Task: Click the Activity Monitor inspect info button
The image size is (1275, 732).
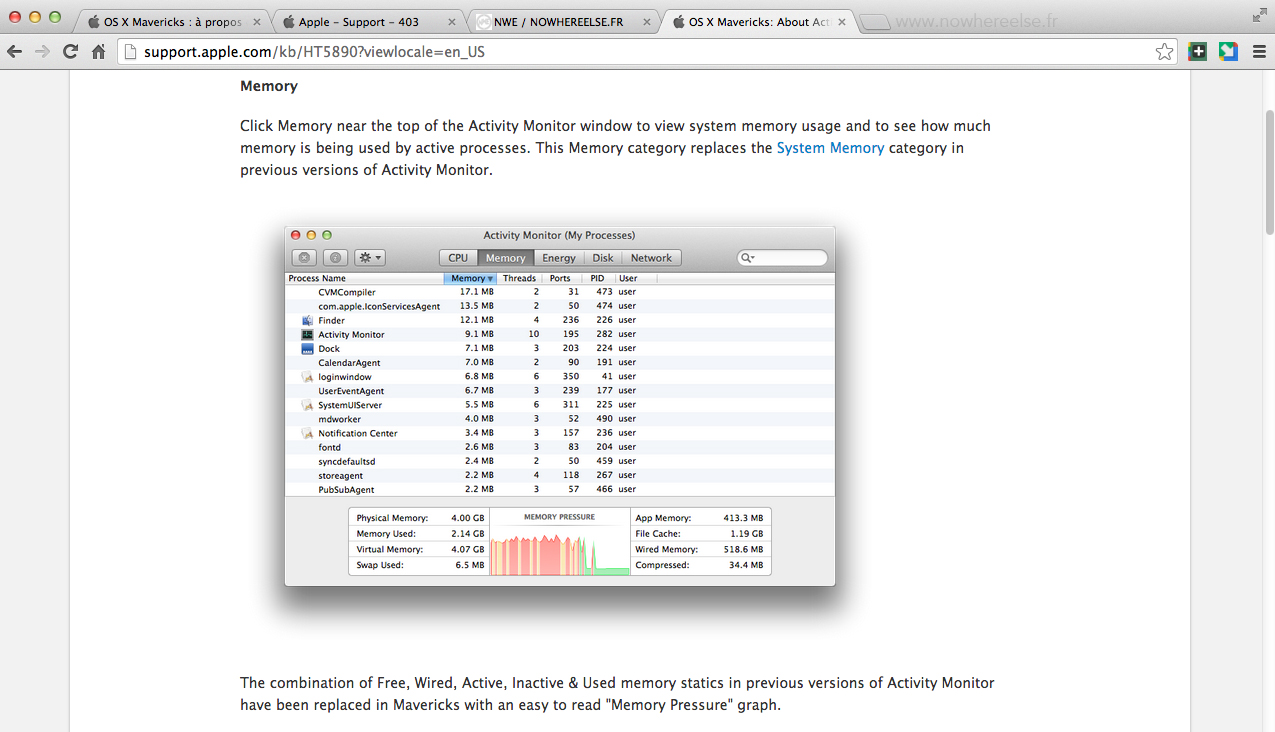Action: coord(336,258)
